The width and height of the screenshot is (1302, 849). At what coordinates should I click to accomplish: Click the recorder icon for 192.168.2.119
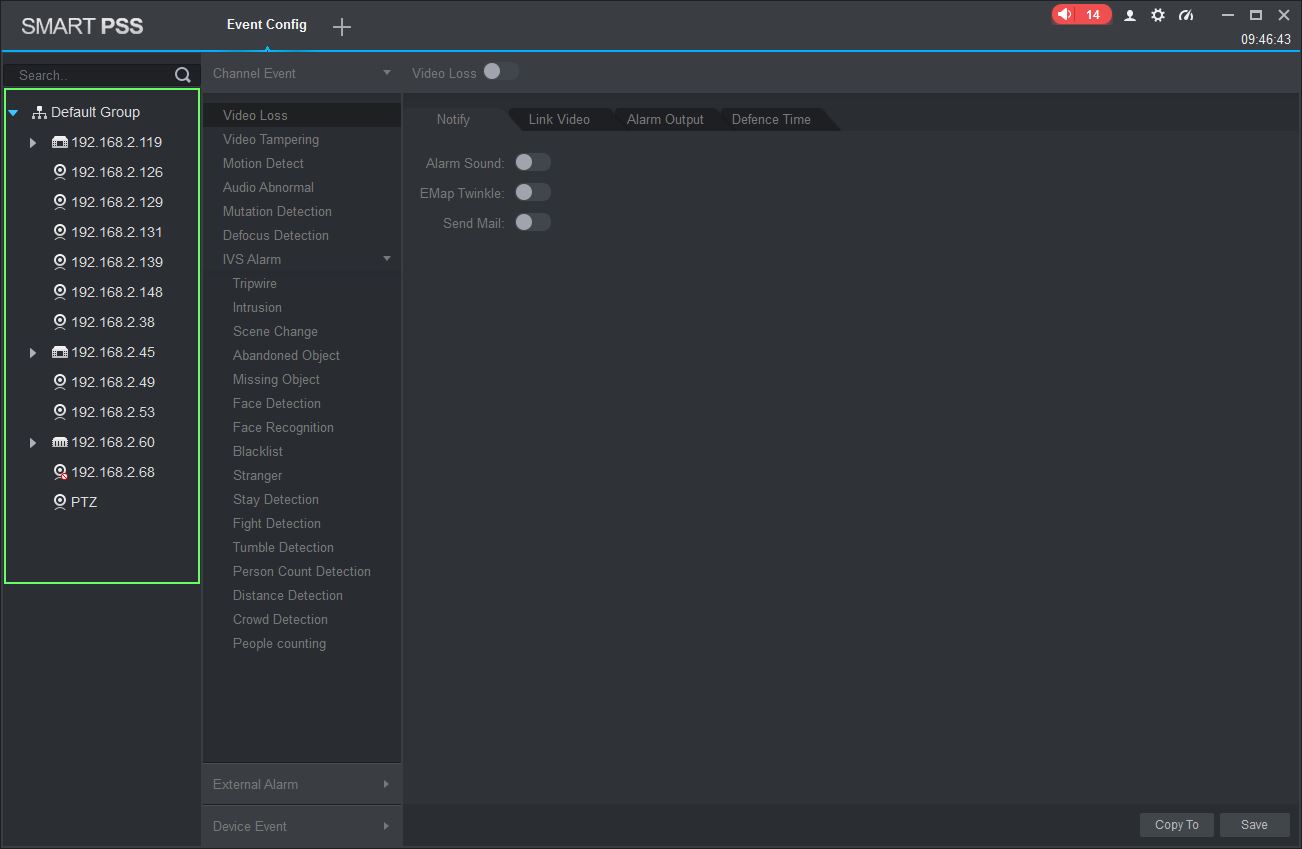coord(60,142)
